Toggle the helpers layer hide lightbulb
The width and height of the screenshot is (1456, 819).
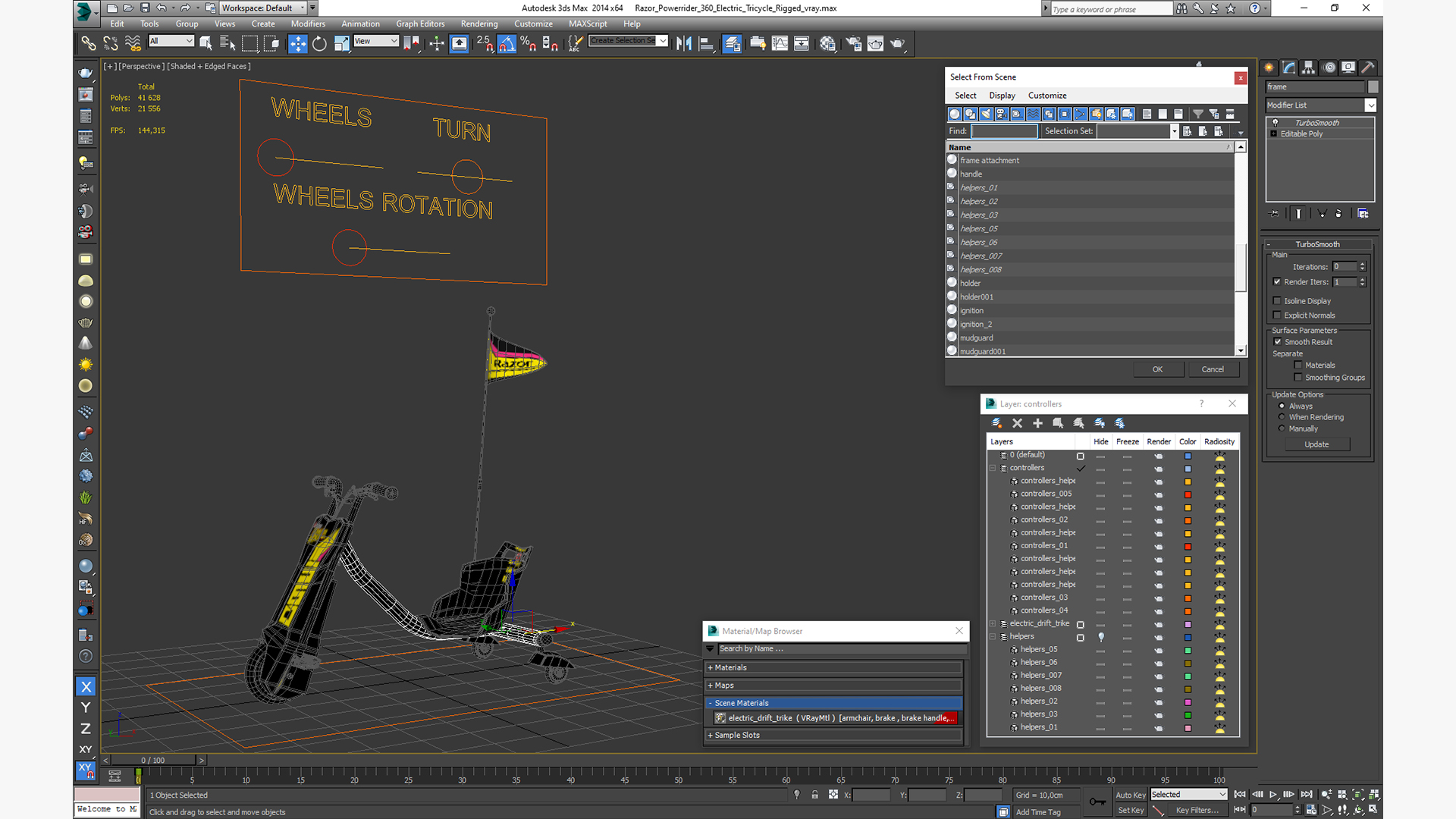1101,637
